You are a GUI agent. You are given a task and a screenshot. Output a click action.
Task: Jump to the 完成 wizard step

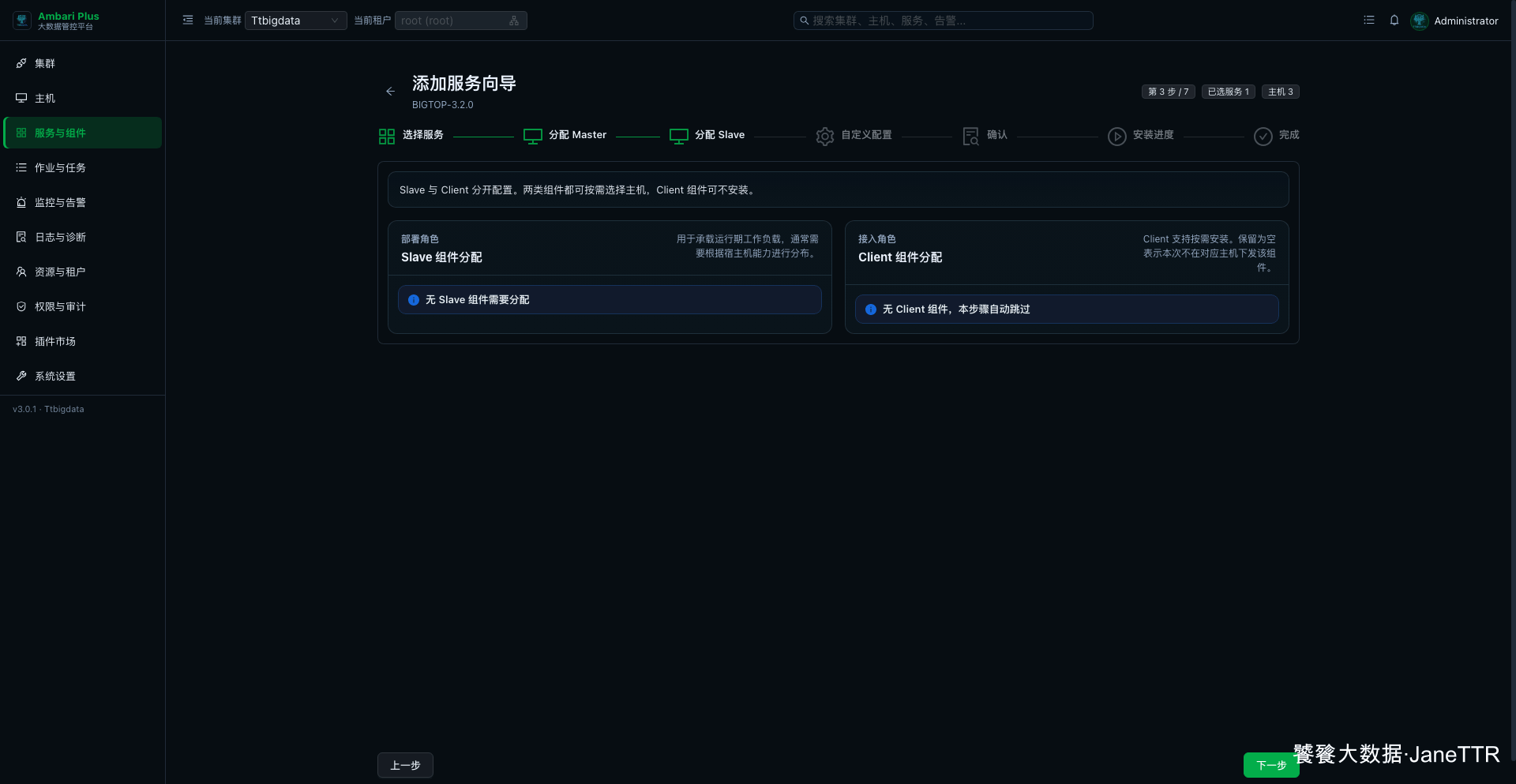point(1277,136)
